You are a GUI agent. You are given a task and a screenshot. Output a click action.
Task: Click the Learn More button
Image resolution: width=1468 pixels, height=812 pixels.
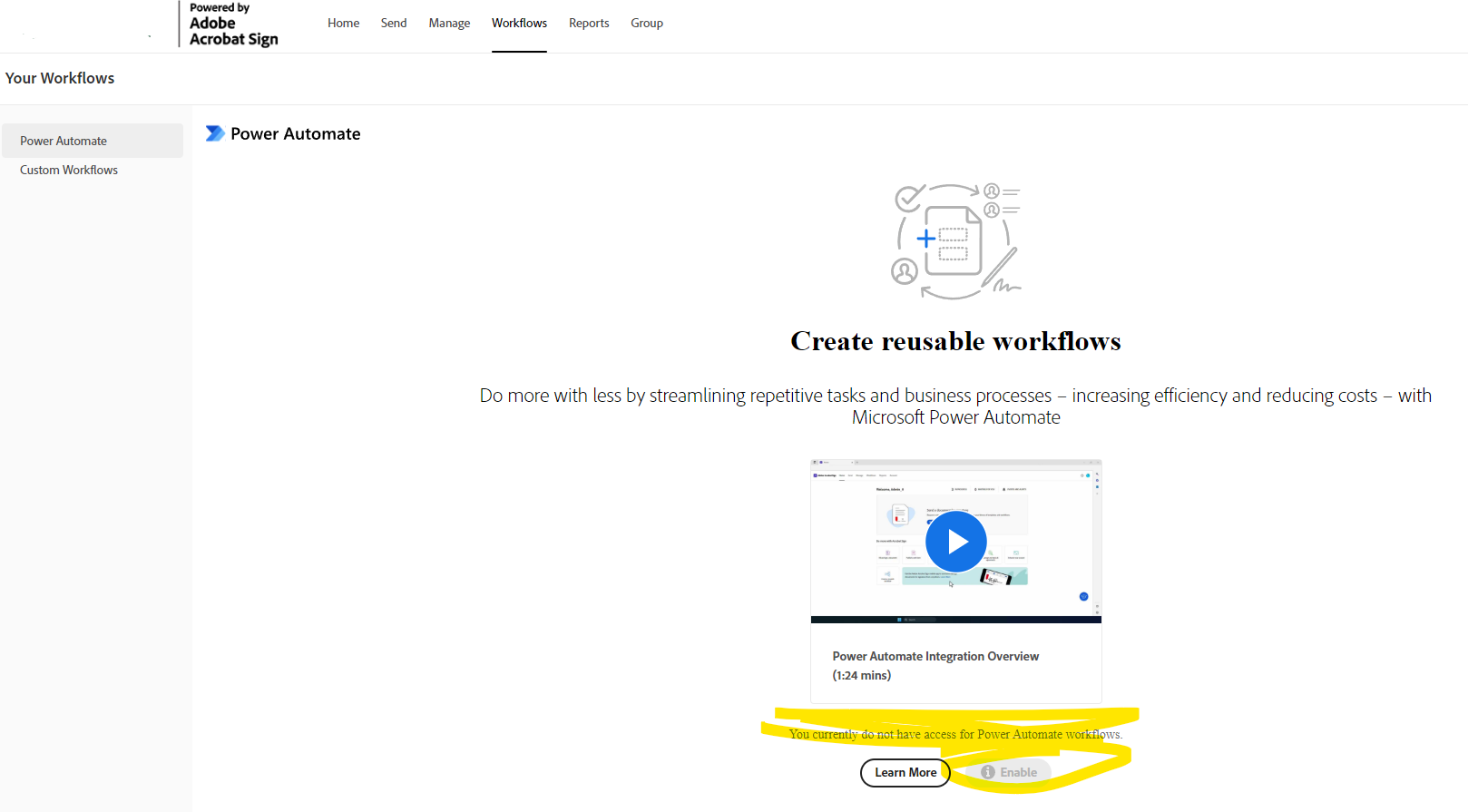[905, 772]
